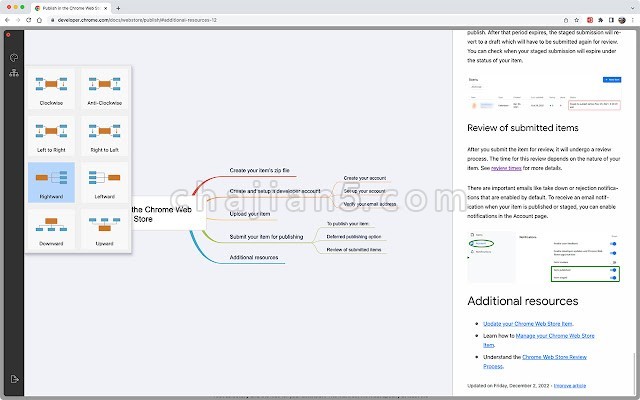Click the share icon in the address bar
Image resolution: width=640 pixels, height=400 pixels.
[566, 20]
